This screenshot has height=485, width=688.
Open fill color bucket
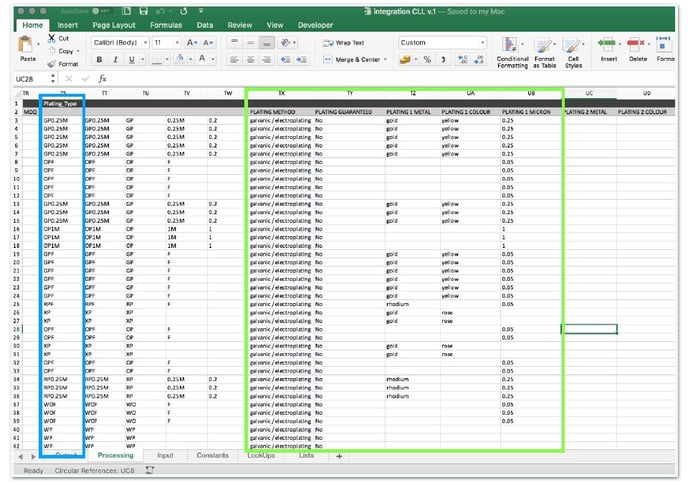[180, 58]
